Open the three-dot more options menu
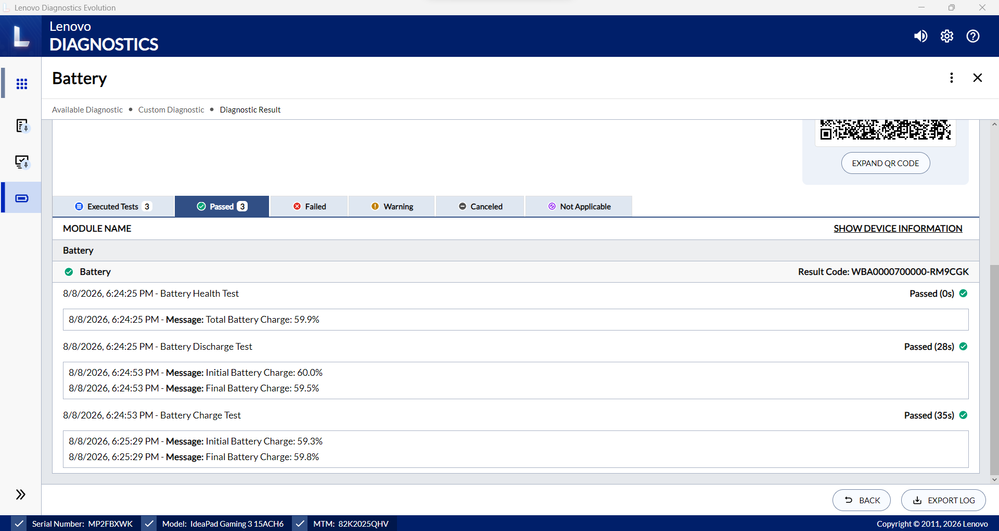This screenshot has width=999, height=531. tap(951, 78)
